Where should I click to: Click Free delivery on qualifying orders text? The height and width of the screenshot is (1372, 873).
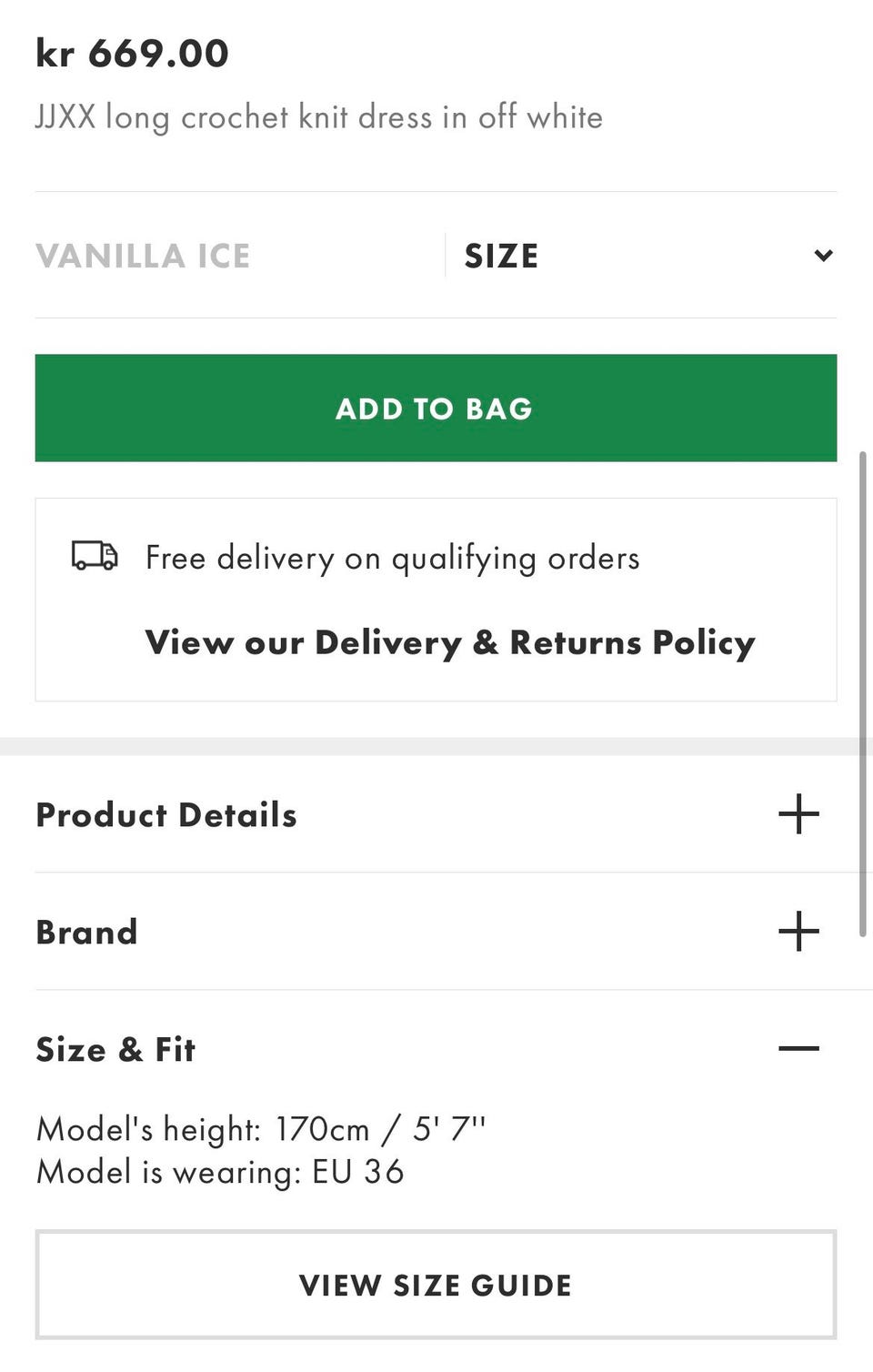pyautogui.click(x=393, y=558)
